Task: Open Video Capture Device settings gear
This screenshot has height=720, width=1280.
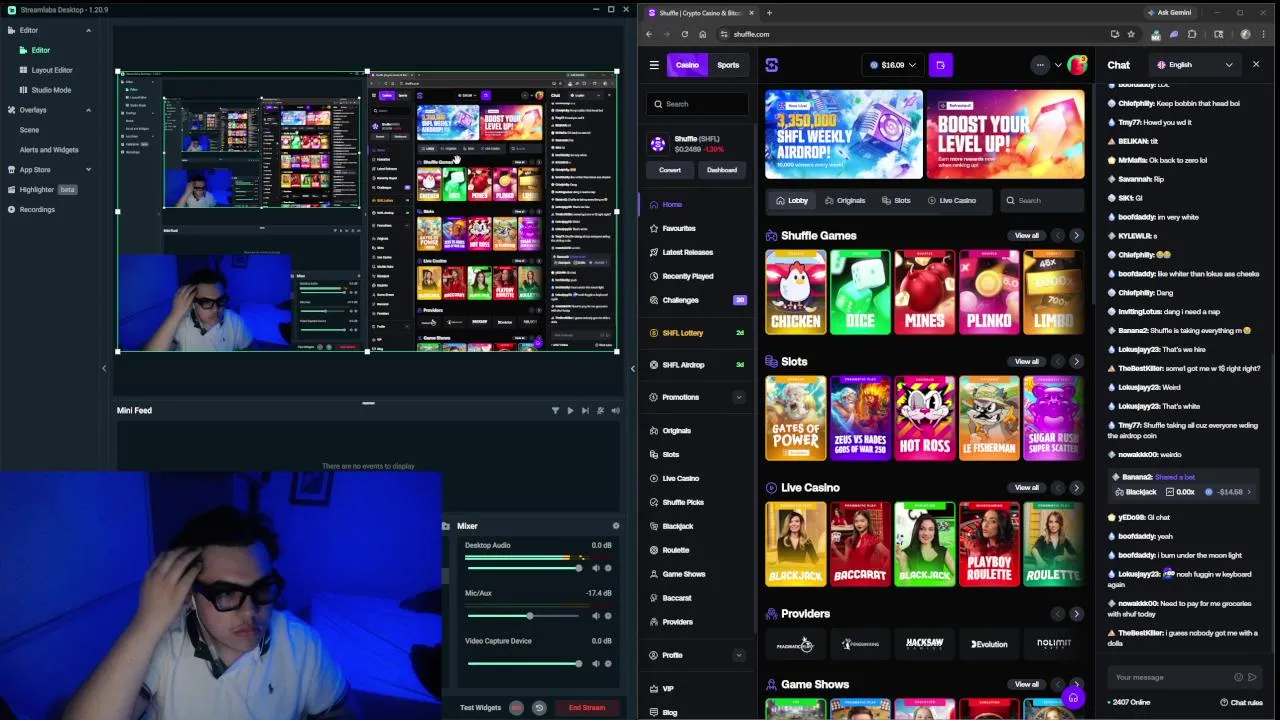Action: coord(608,664)
